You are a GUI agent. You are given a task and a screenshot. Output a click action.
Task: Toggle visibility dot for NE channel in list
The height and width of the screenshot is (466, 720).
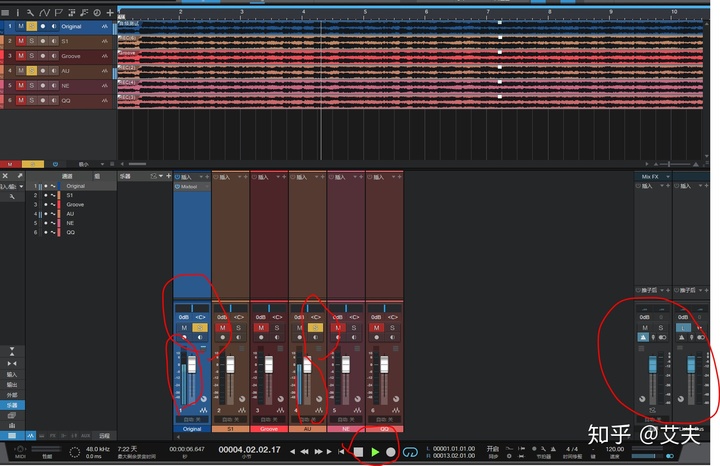[45, 223]
